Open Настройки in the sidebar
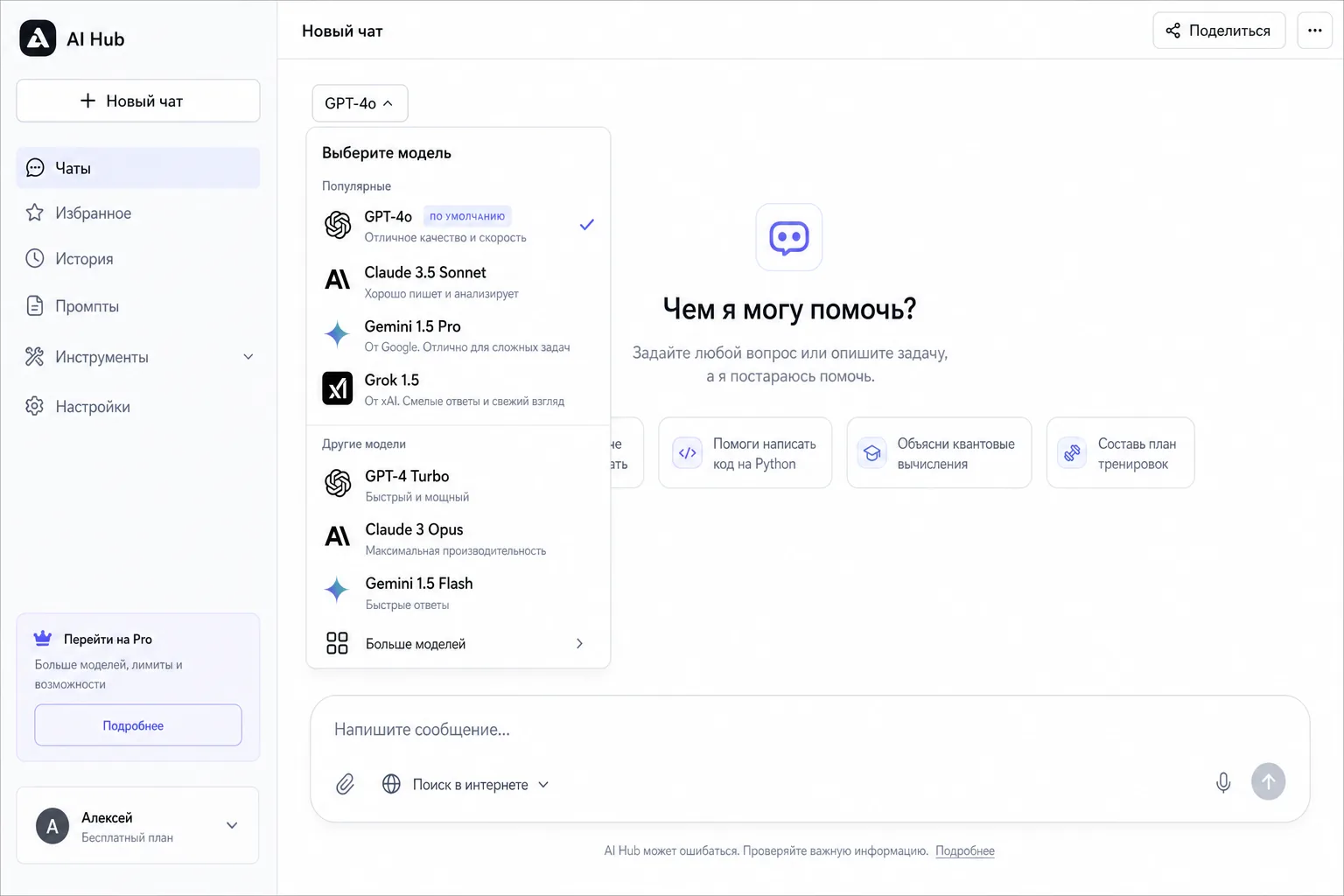 138,407
